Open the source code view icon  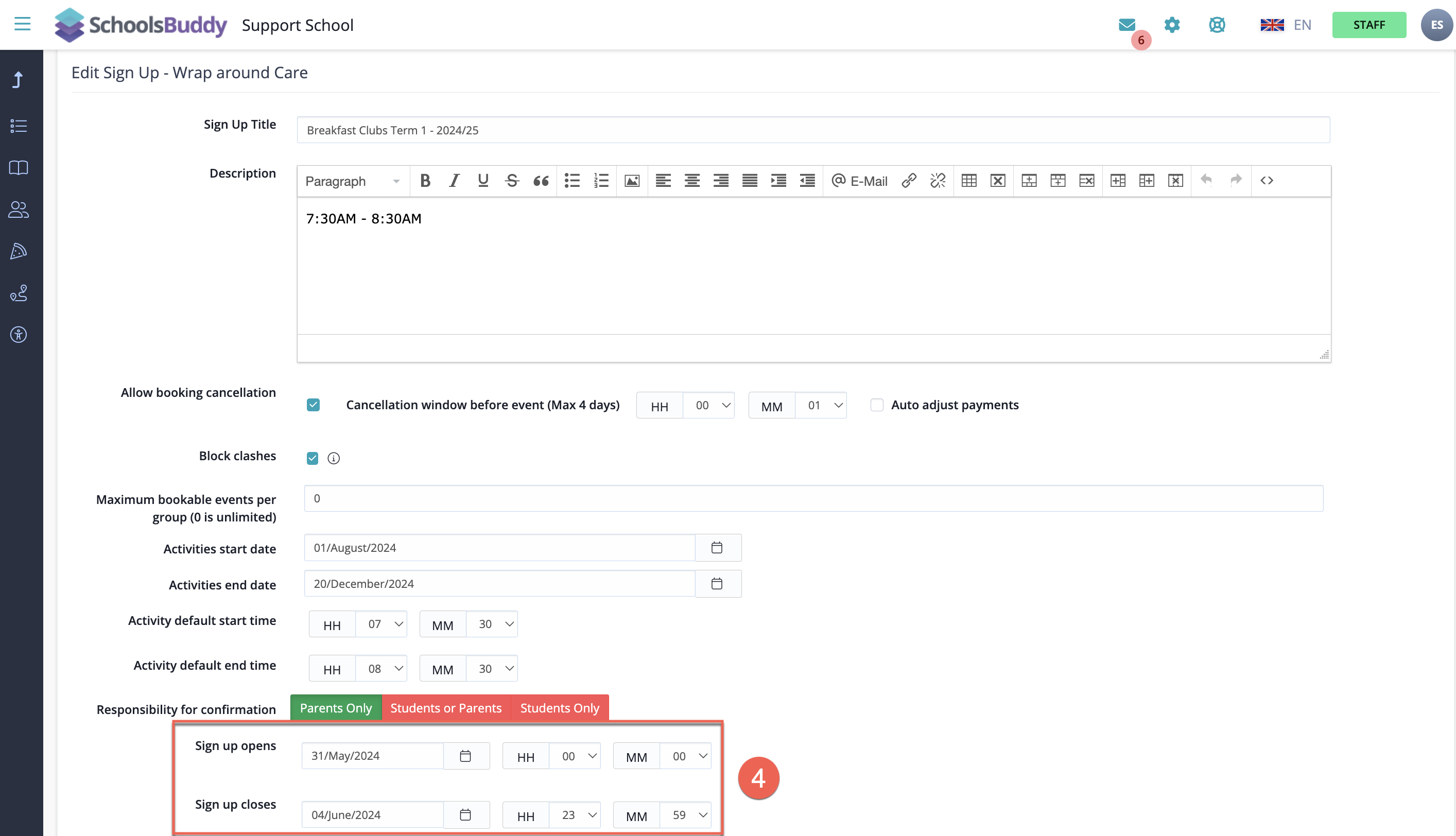(x=1267, y=181)
